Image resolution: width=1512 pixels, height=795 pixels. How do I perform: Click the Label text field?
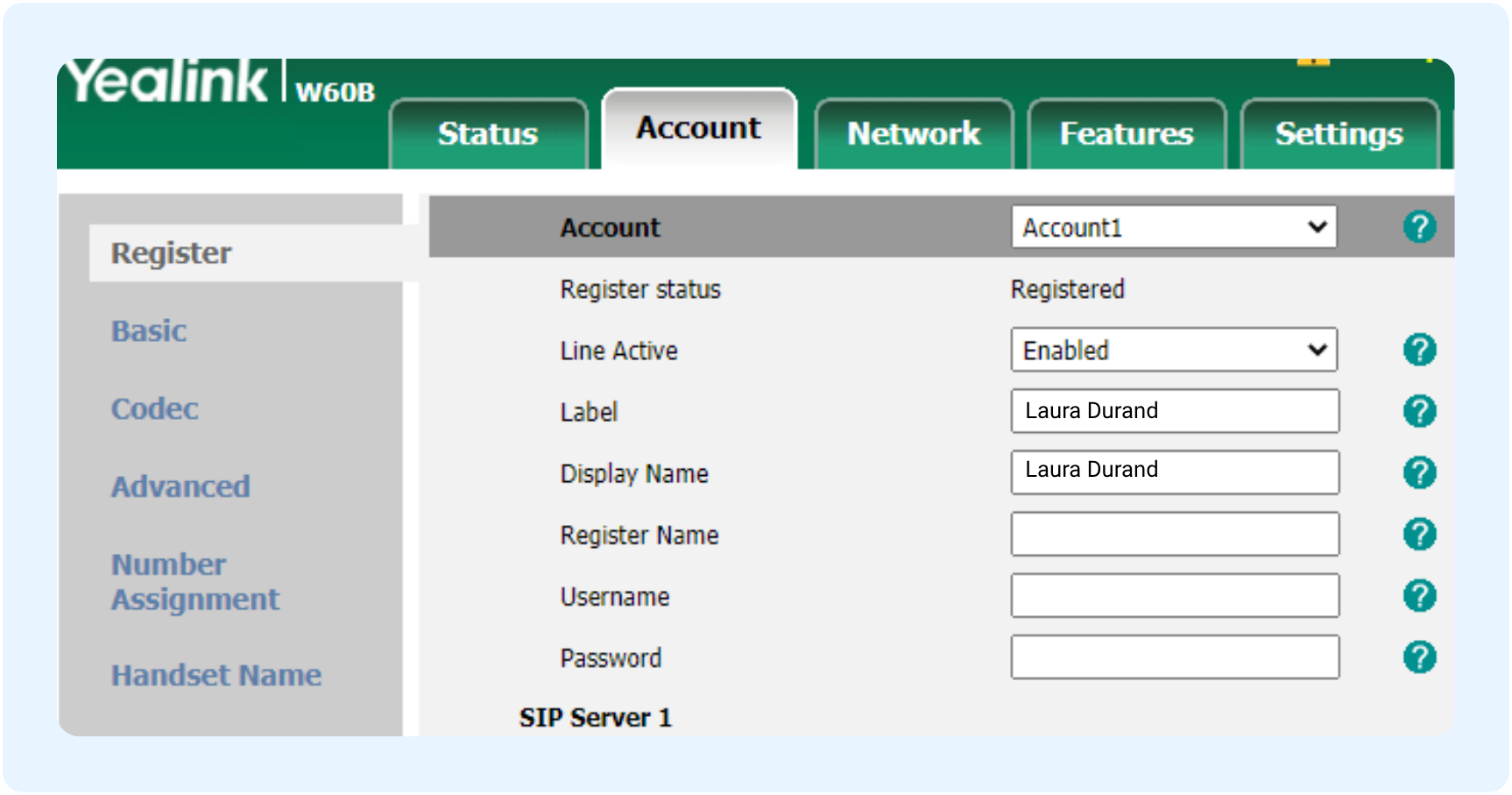click(1173, 411)
